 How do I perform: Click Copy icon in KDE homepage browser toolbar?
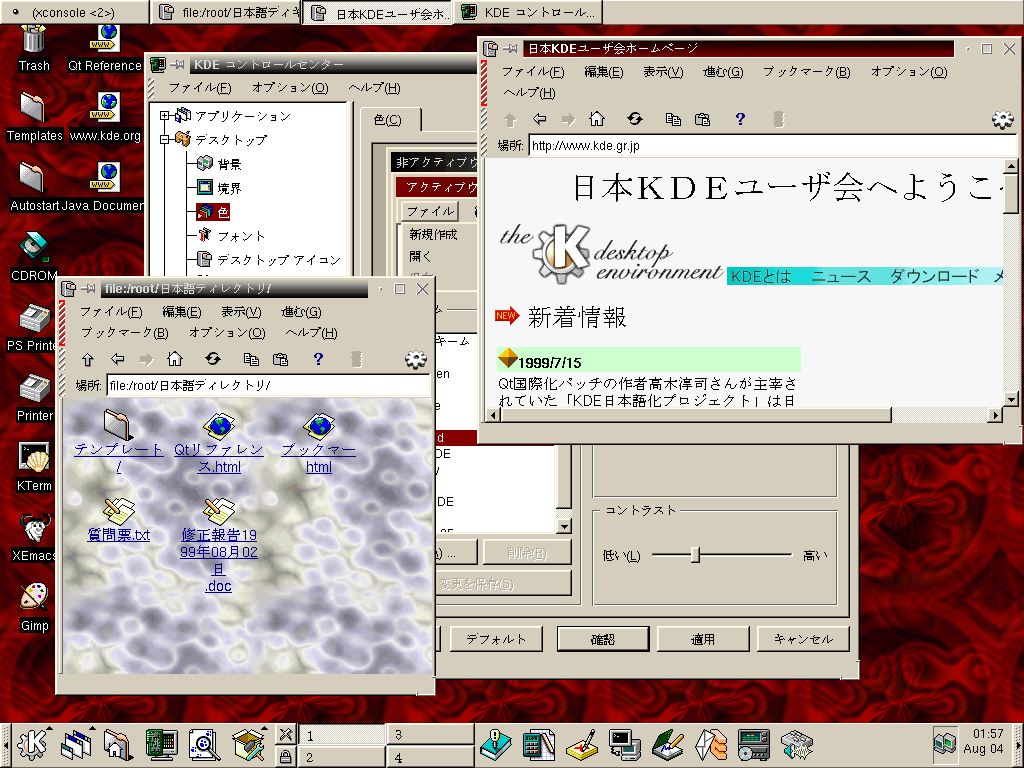coord(673,119)
